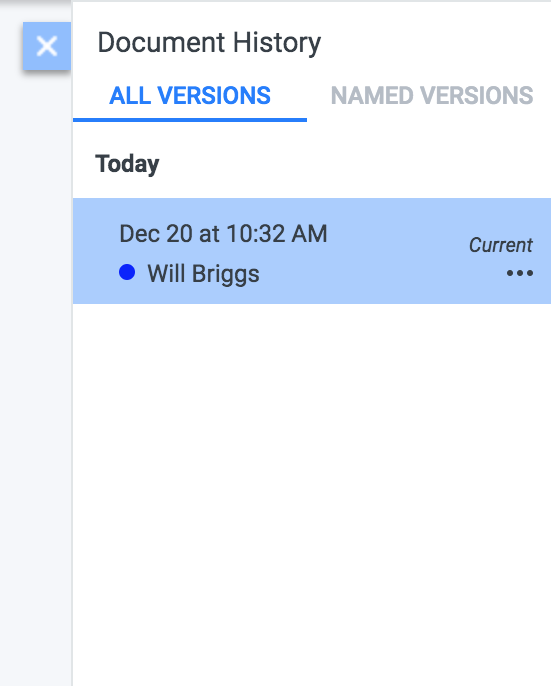Screen dimensions: 551x686
Task: Click the Document History panel title
Action: [x=209, y=43]
